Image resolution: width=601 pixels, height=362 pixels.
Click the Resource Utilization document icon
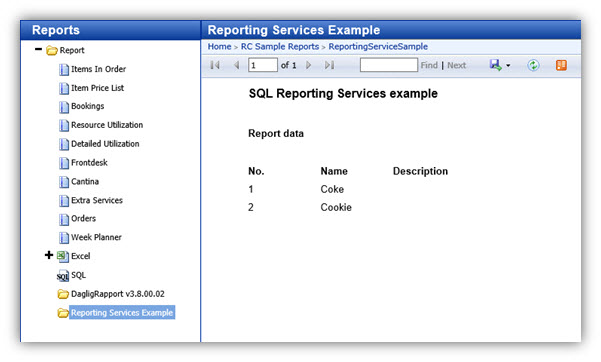pos(64,125)
